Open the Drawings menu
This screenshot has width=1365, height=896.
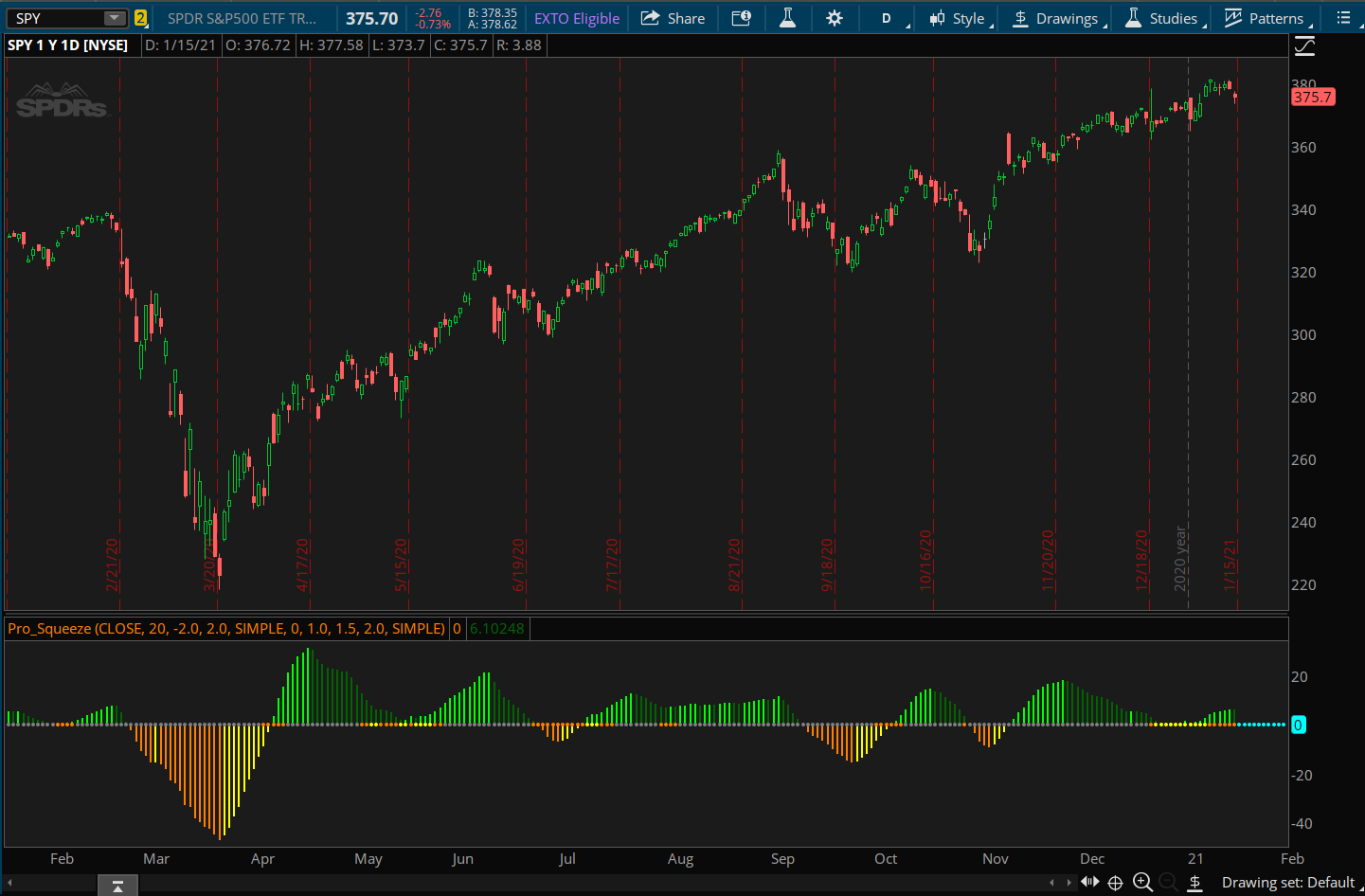coord(1056,18)
